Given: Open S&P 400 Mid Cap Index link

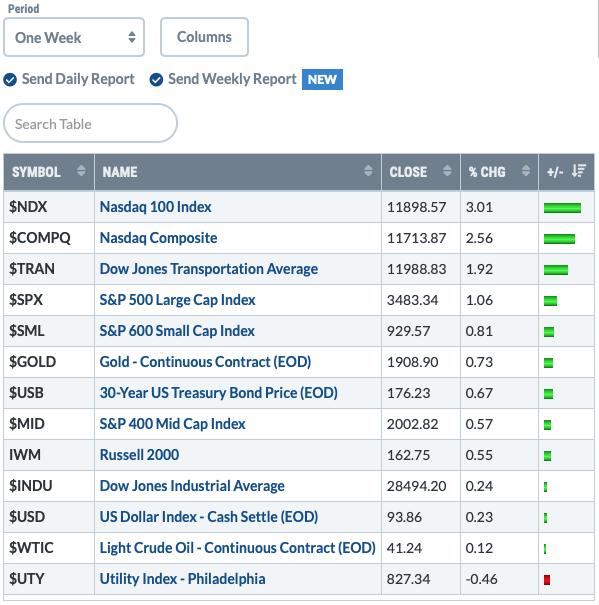Looking at the screenshot, I should coord(173,424).
